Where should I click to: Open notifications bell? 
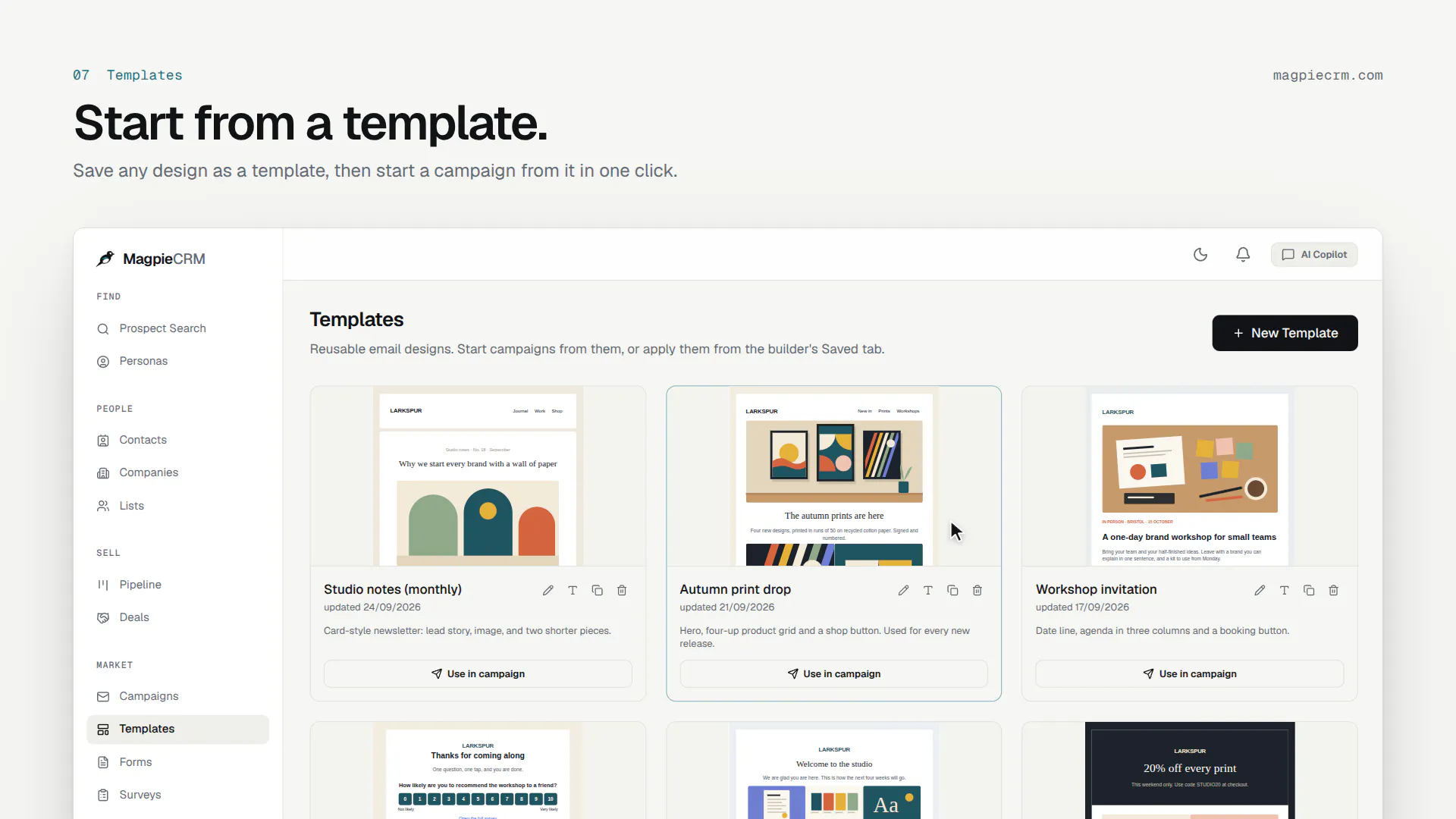pyautogui.click(x=1243, y=255)
